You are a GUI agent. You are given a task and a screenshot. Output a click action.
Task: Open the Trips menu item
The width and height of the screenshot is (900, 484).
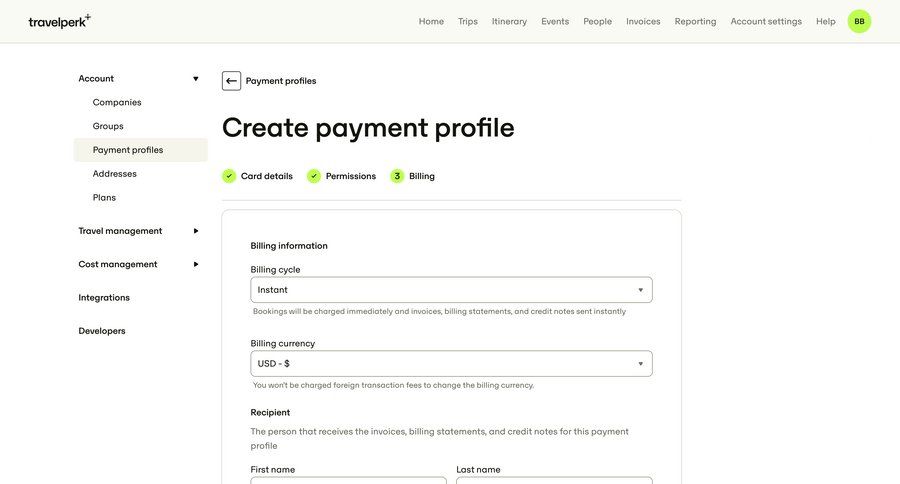click(468, 21)
